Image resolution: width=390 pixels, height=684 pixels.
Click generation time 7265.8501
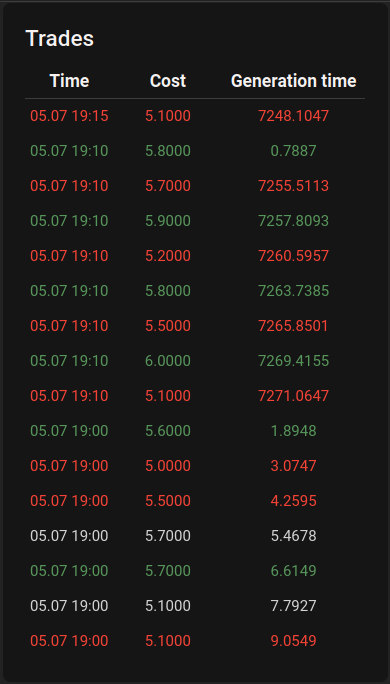294,326
